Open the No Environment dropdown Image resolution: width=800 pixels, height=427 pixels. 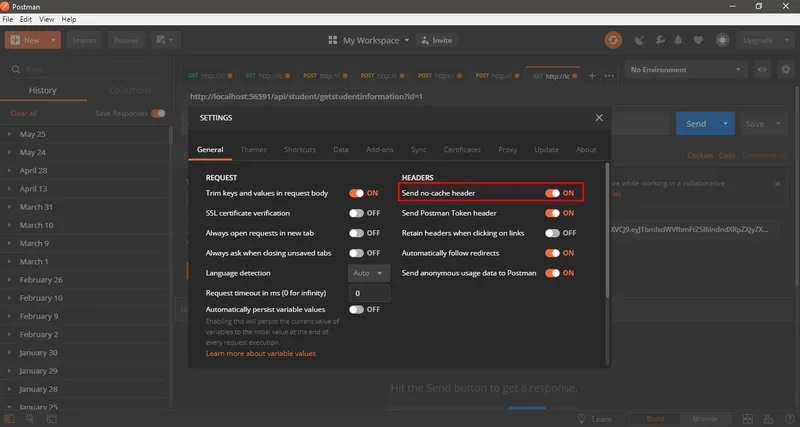(686, 69)
